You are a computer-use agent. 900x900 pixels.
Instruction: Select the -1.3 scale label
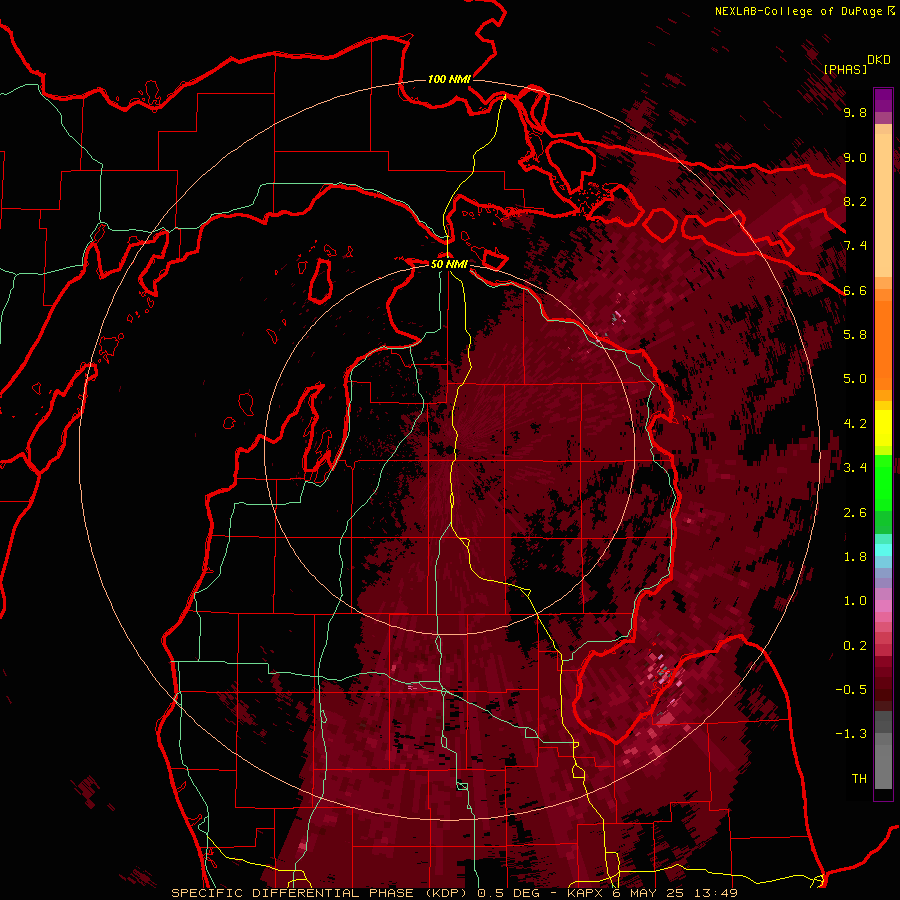[x=851, y=734]
